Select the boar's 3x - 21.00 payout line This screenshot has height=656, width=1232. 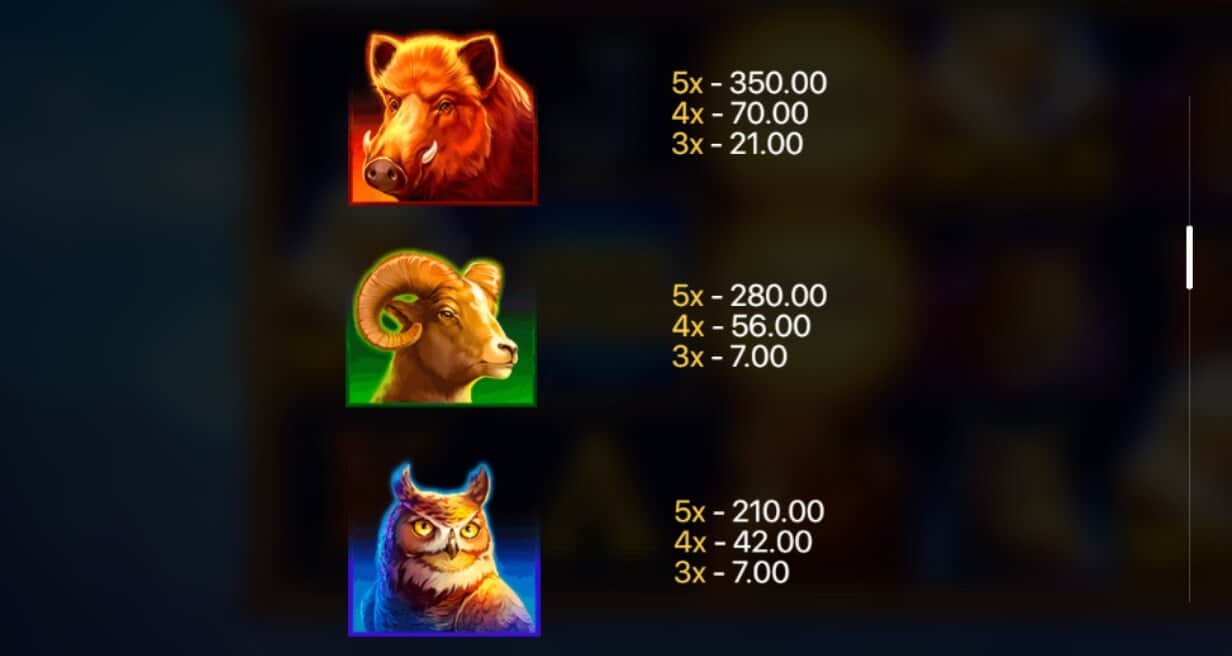tap(737, 144)
